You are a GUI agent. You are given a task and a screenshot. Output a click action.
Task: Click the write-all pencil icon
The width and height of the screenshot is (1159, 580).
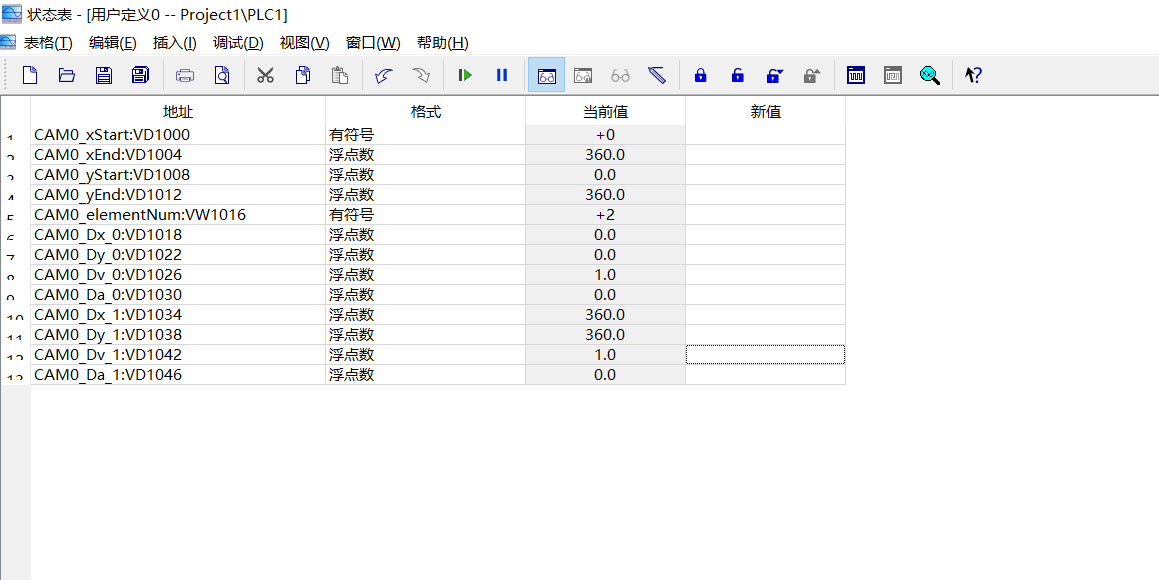(x=657, y=75)
